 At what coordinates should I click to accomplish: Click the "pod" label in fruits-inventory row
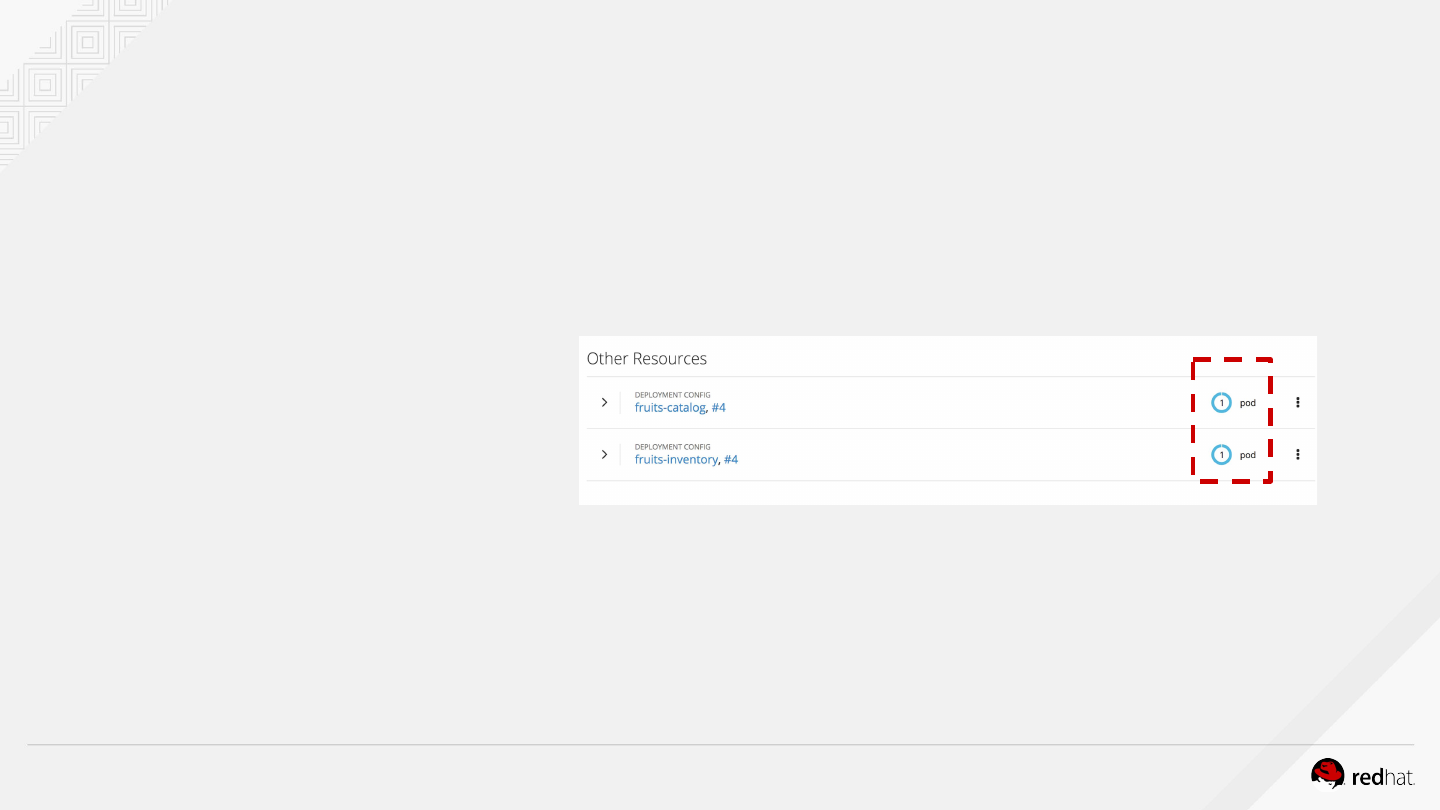tap(1248, 455)
